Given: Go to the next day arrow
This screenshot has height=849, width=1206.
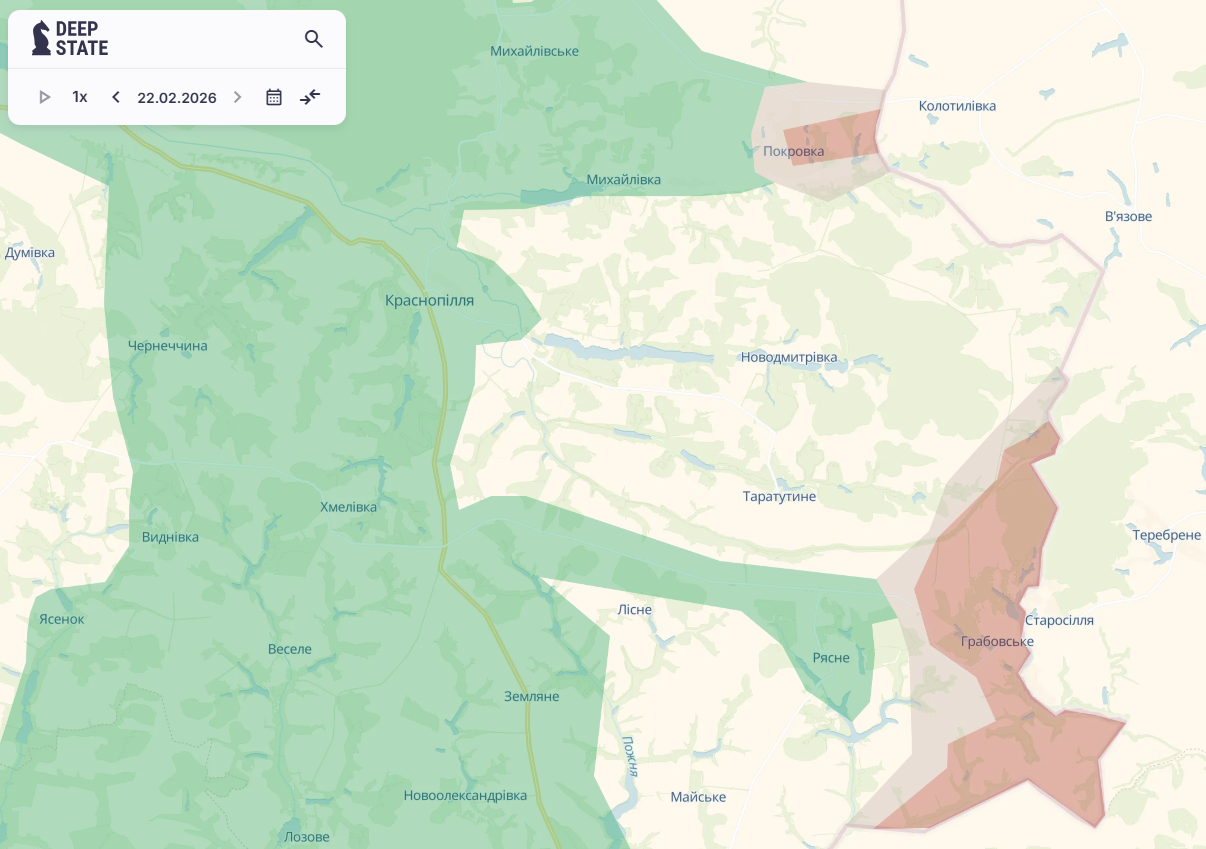Looking at the screenshot, I should (x=238, y=97).
